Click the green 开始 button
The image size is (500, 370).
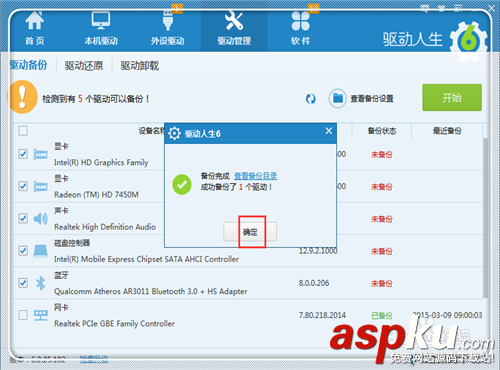452,97
